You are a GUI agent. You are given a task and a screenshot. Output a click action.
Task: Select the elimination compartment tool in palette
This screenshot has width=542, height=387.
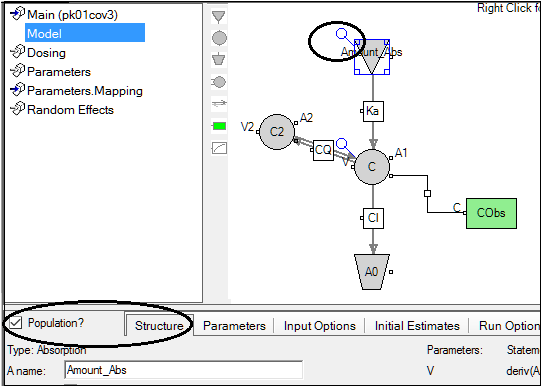(218, 59)
